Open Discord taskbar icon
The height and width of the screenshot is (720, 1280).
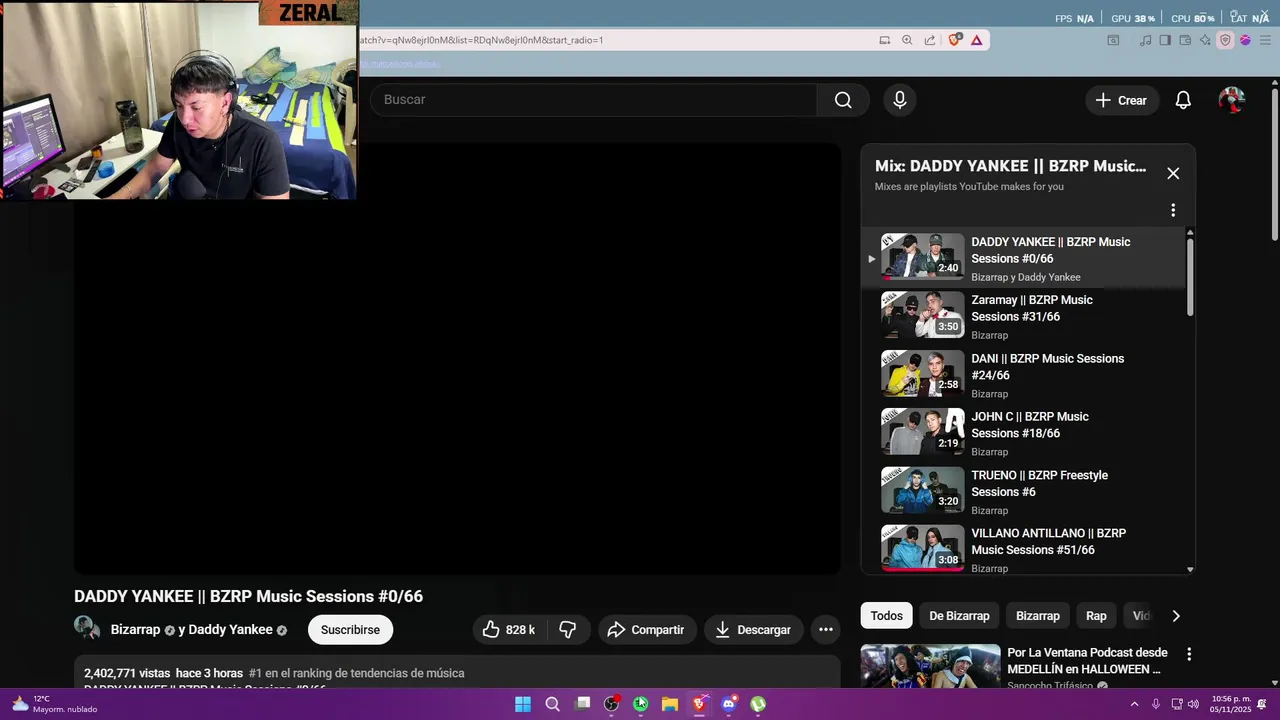coord(729,704)
